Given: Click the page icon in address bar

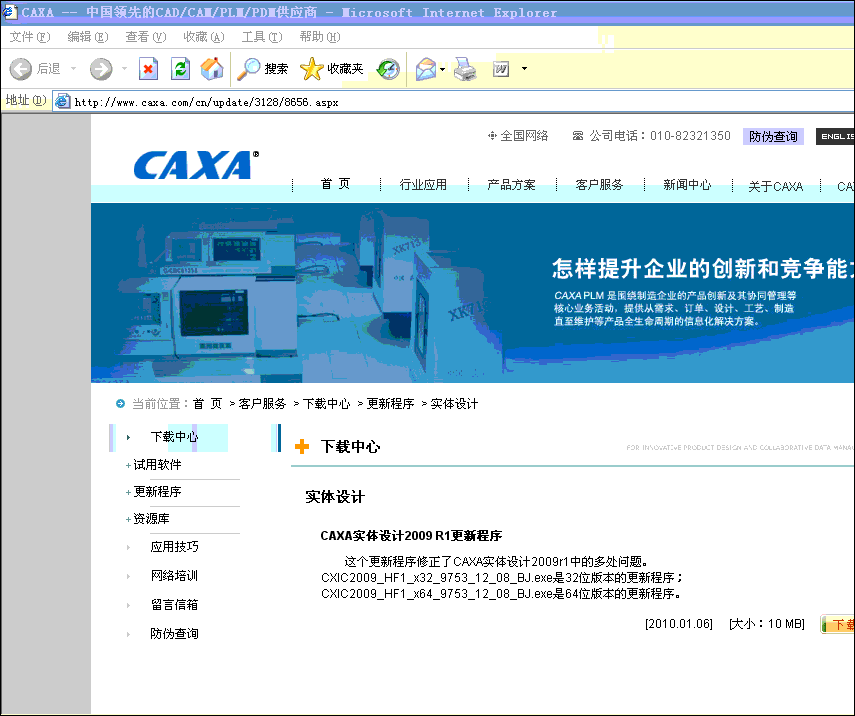Looking at the screenshot, I should pos(63,101).
